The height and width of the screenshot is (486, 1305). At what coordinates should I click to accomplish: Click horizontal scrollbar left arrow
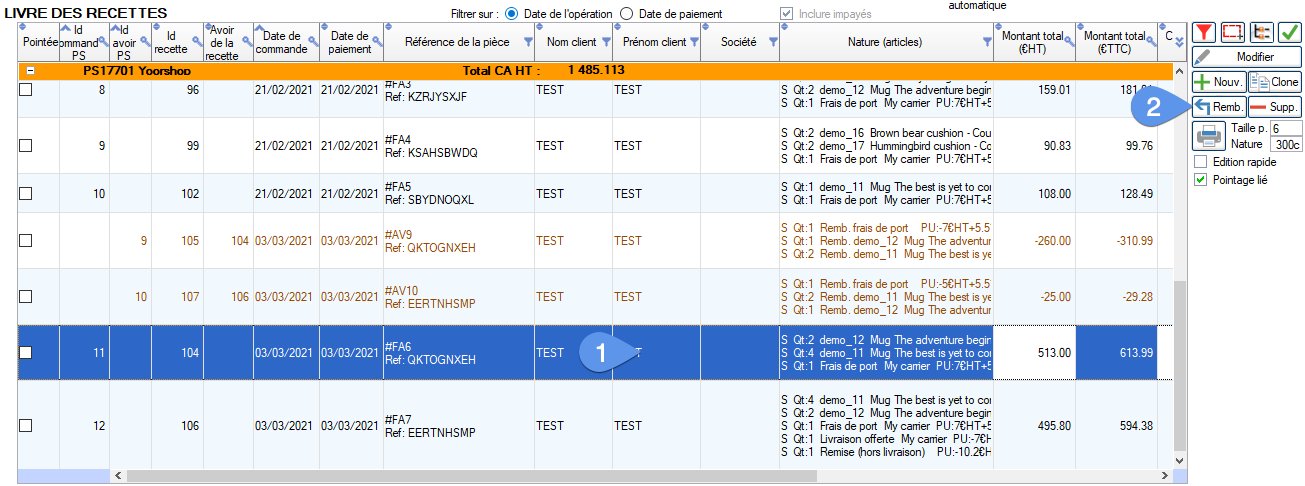[116, 475]
